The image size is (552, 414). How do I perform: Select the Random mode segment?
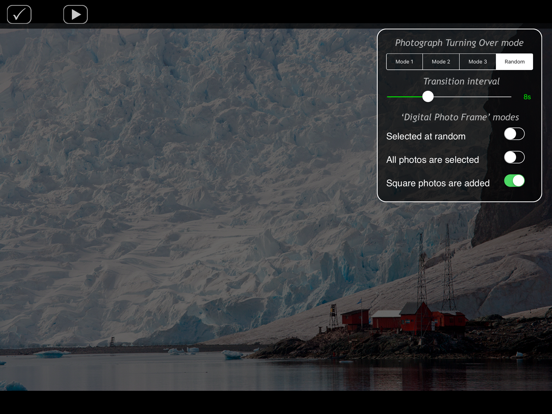pos(514,62)
